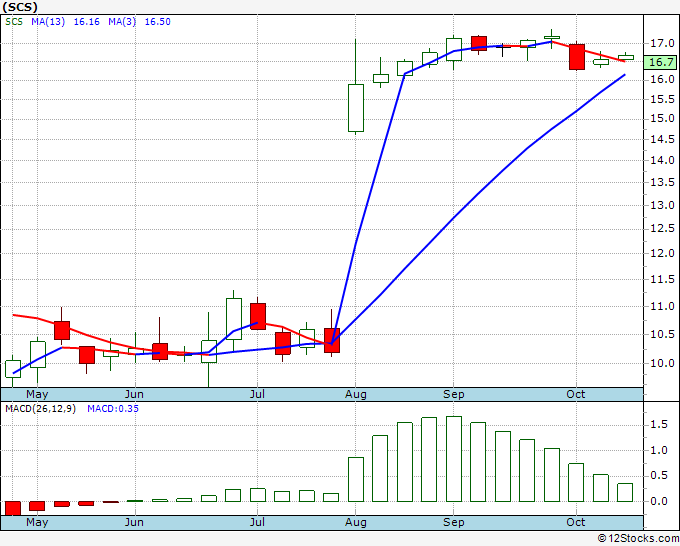Click the 10.5 price axis label

coord(662,334)
